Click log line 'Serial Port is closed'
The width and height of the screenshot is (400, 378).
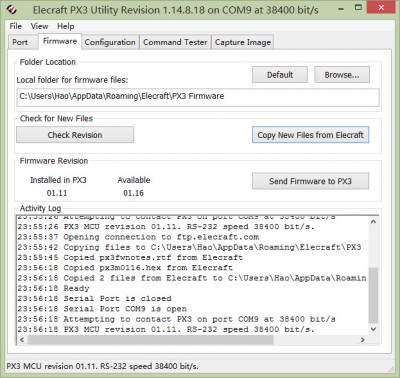pos(94,299)
